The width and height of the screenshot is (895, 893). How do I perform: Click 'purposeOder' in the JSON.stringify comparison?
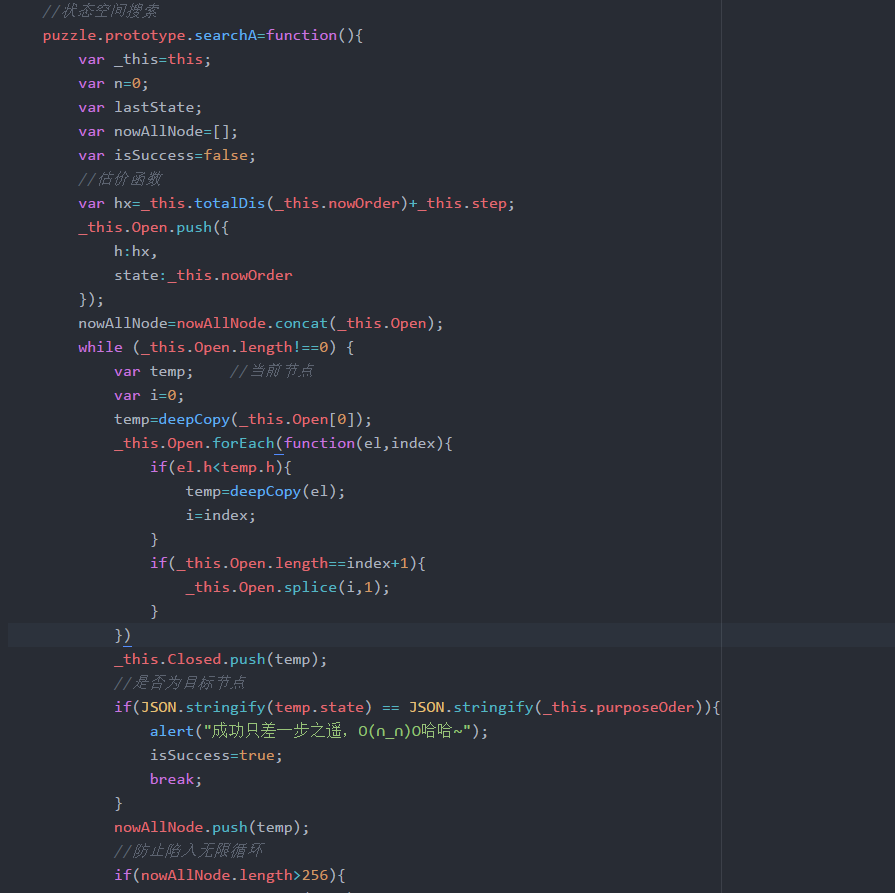pyautogui.click(x=645, y=707)
